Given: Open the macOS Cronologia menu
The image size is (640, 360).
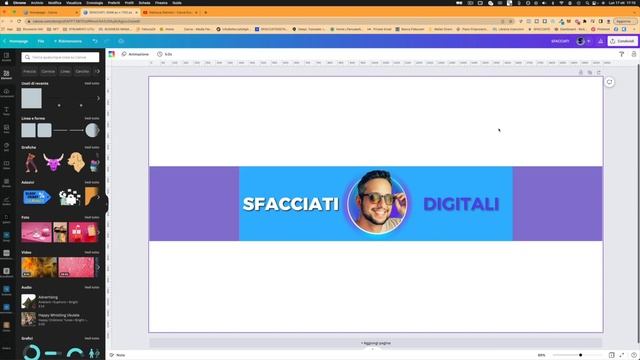Looking at the screenshot, I should point(94,2).
